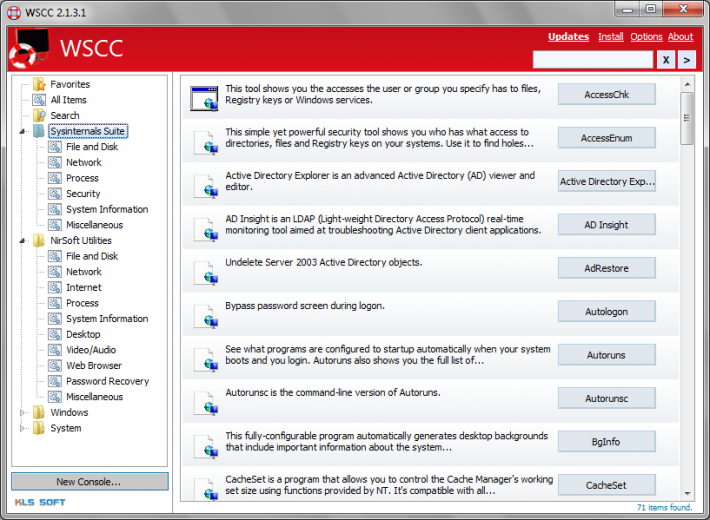Launch the CacheSet button
The height and width of the screenshot is (520, 710).
tap(606, 485)
